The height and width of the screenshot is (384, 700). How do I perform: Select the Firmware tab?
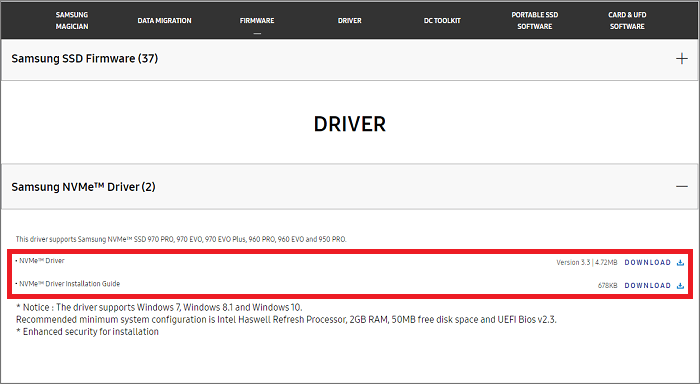[257, 21]
